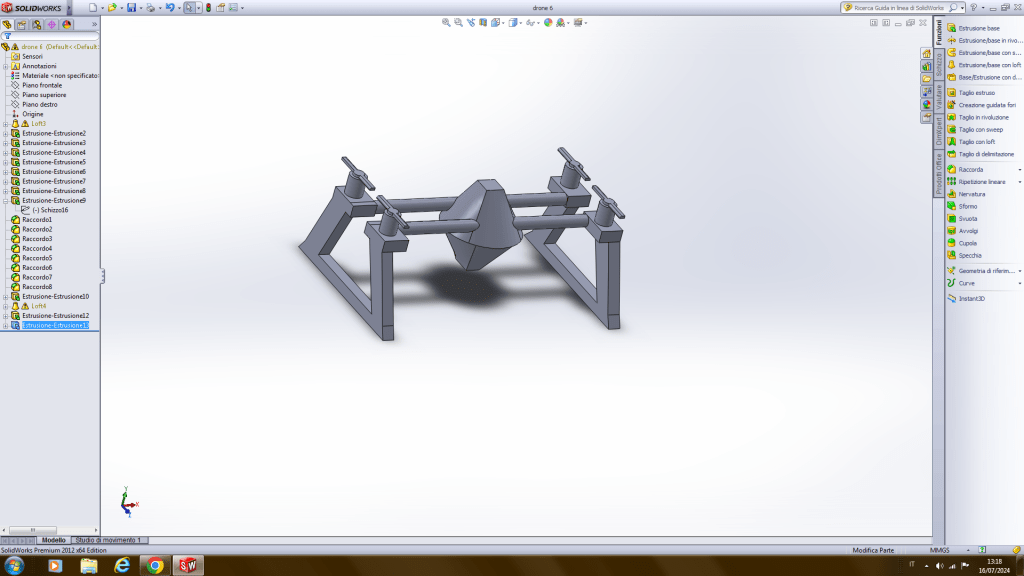This screenshot has width=1024, height=576.
Task: Open Google Chrome from the taskbar
Action: [x=155, y=566]
